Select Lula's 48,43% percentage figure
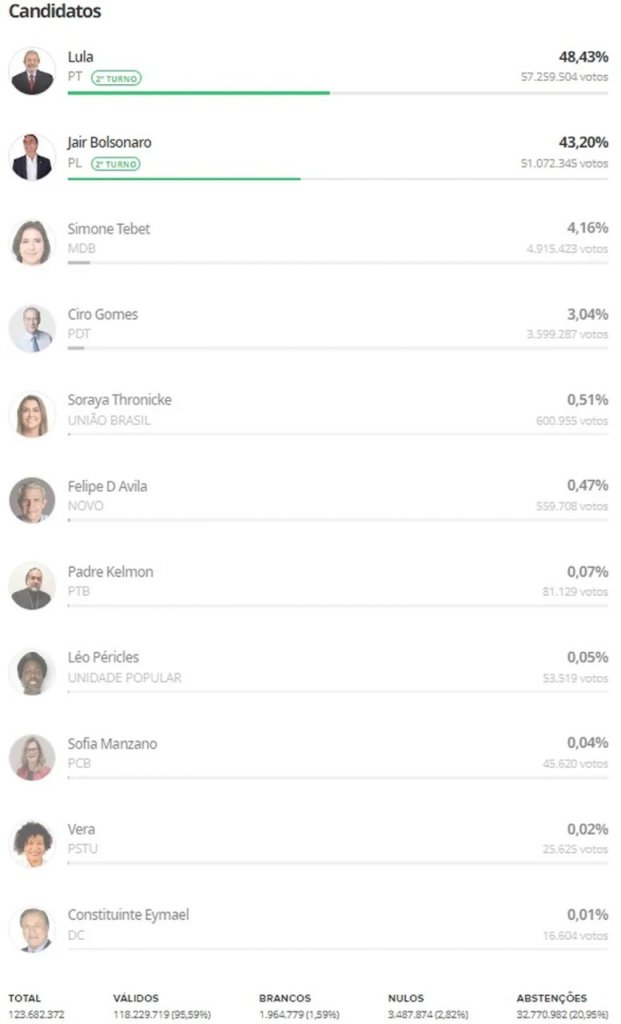The width and height of the screenshot is (621, 1024). point(583,57)
